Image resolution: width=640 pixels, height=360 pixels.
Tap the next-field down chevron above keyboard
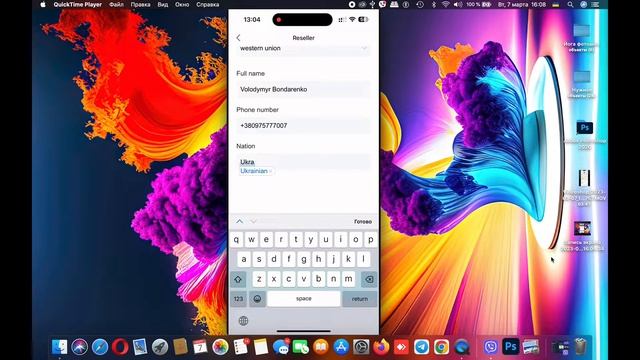pyautogui.click(x=253, y=221)
